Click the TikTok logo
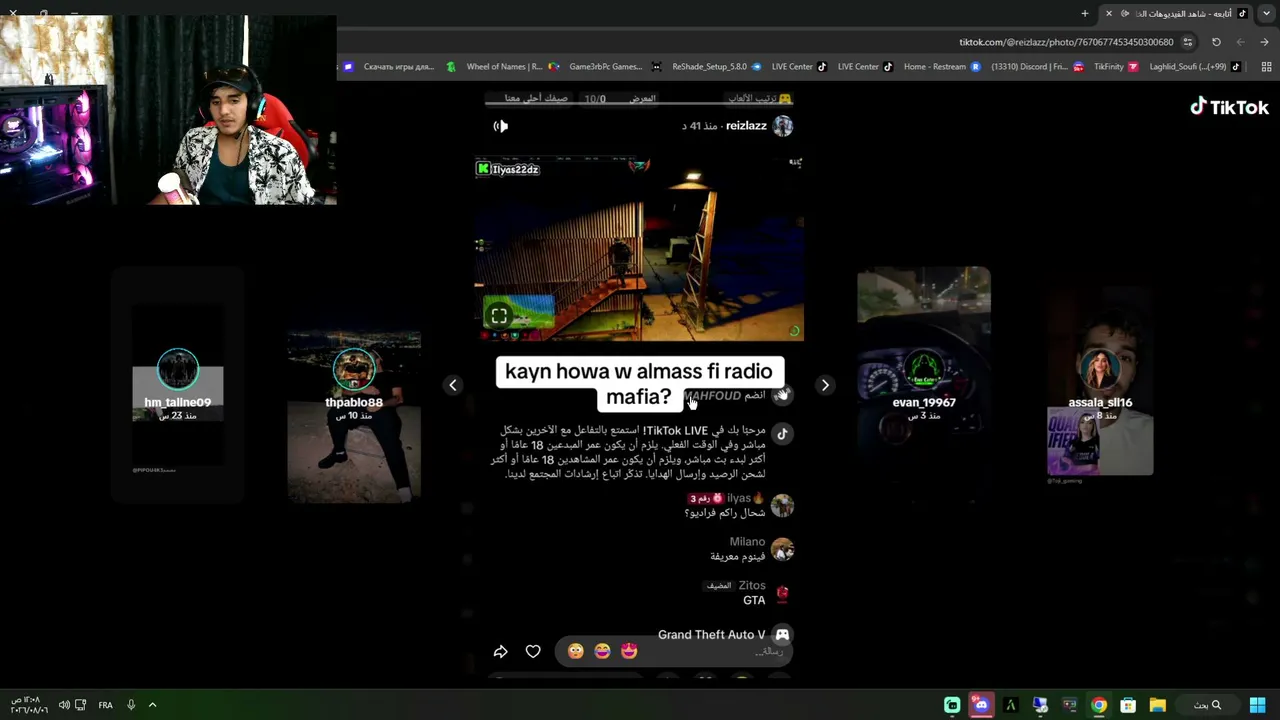1280x720 pixels. coord(1229,107)
